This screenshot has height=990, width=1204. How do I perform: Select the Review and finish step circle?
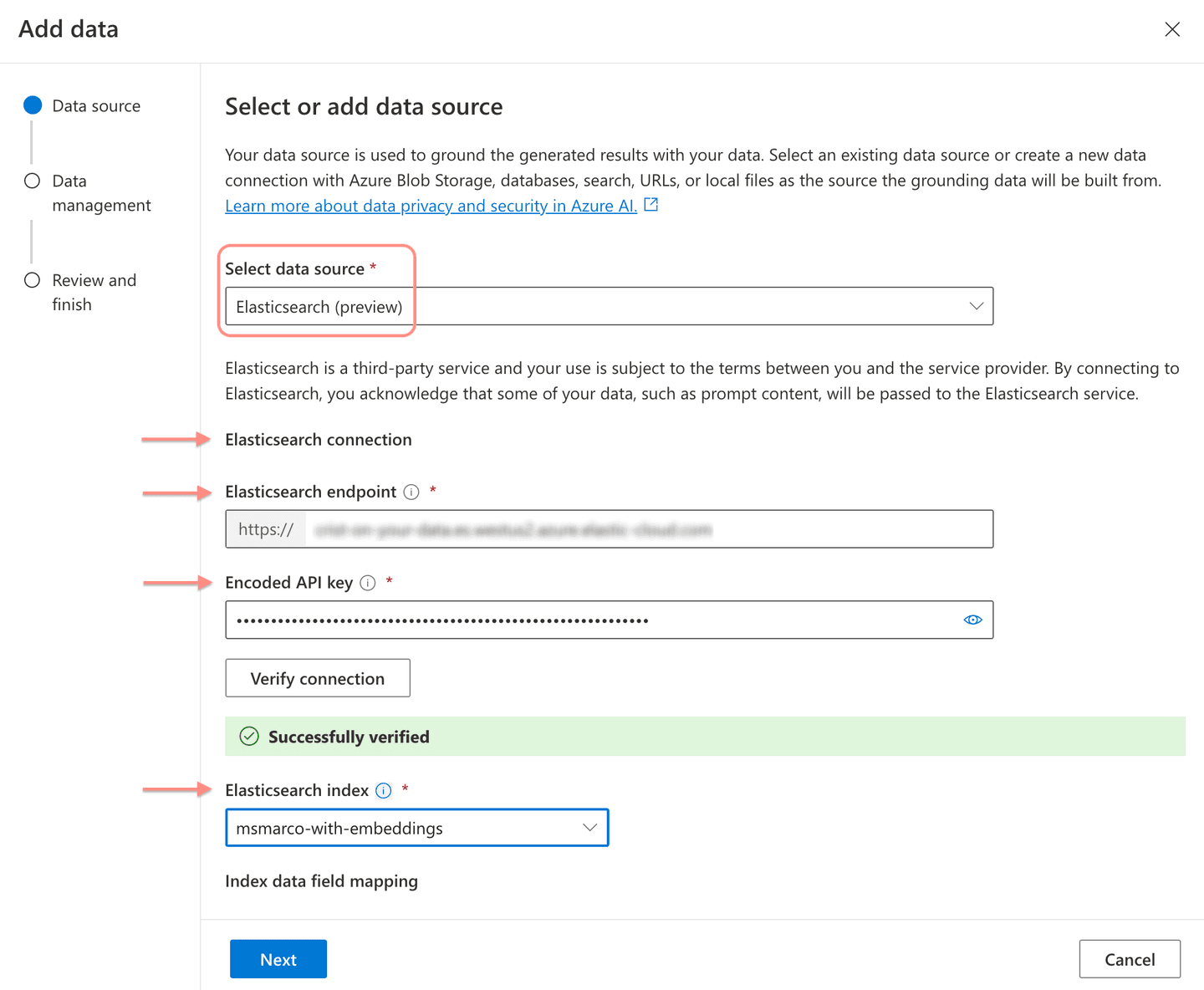[x=33, y=280]
